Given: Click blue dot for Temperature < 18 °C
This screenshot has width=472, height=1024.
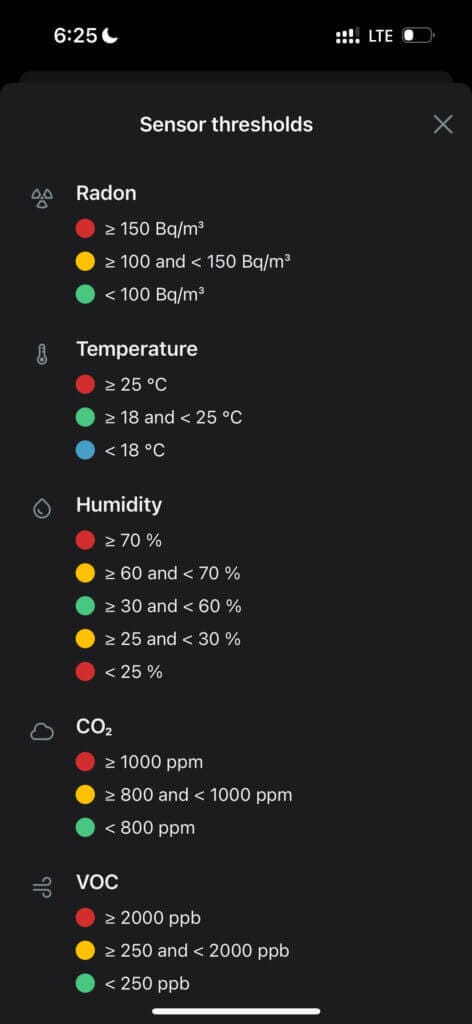Looking at the screenshot, I should coord(86,450).
